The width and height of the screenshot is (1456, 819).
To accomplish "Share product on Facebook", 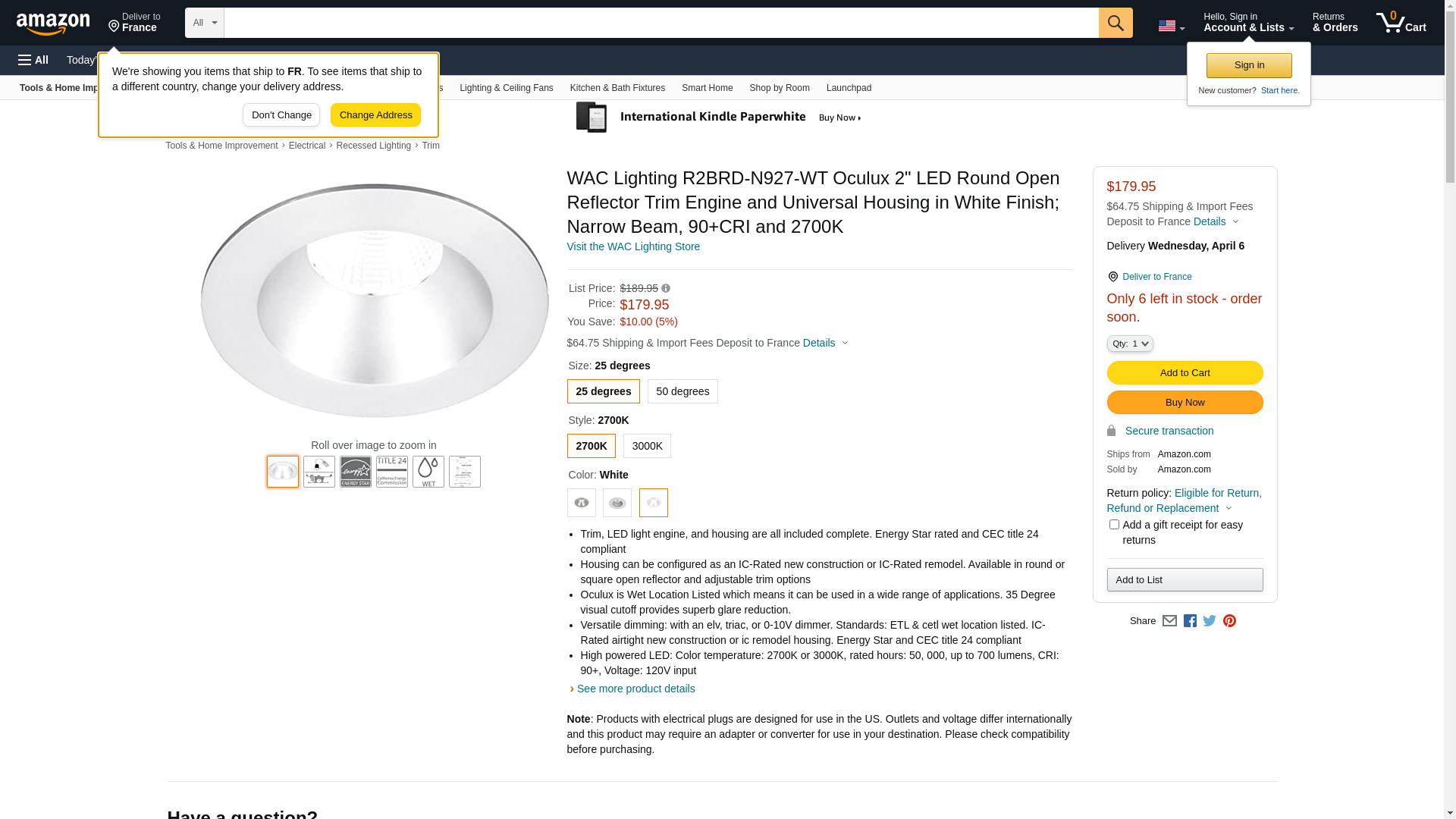I will [x=1190, y=621].
